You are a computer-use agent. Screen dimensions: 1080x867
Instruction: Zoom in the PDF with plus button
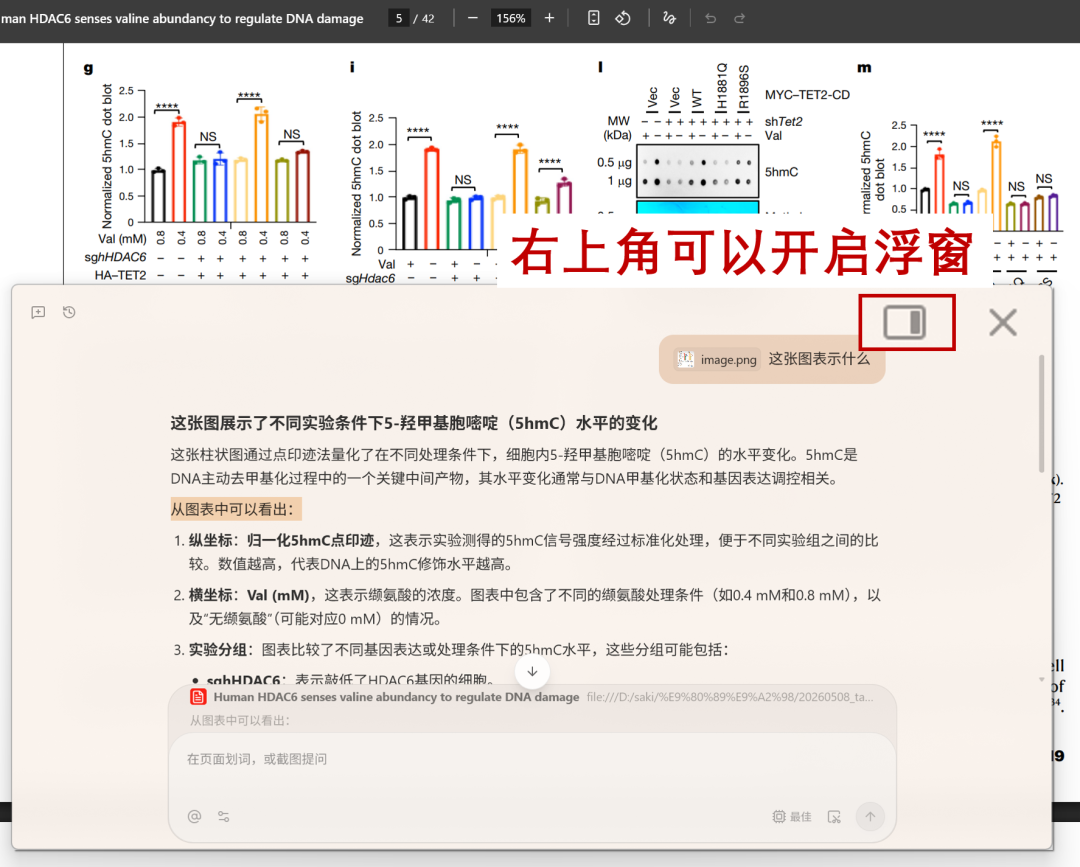click(549, 19)
